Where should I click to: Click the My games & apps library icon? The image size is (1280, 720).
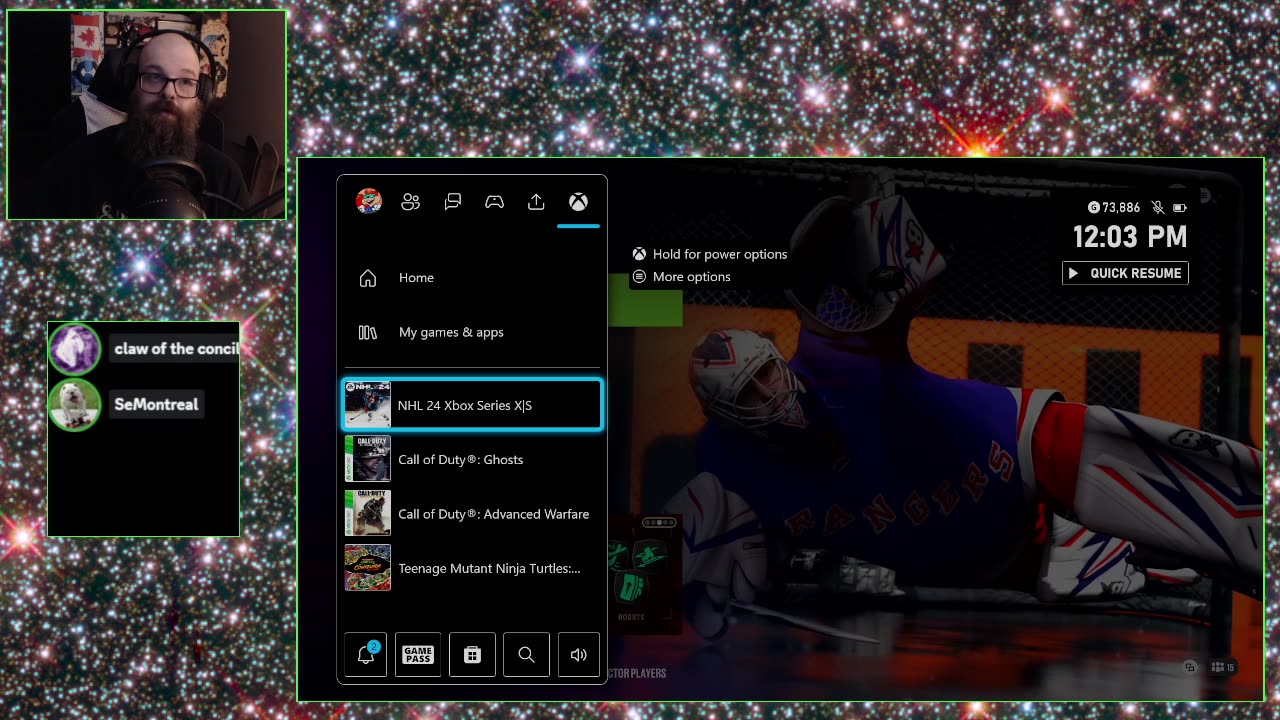coord(368,332)
